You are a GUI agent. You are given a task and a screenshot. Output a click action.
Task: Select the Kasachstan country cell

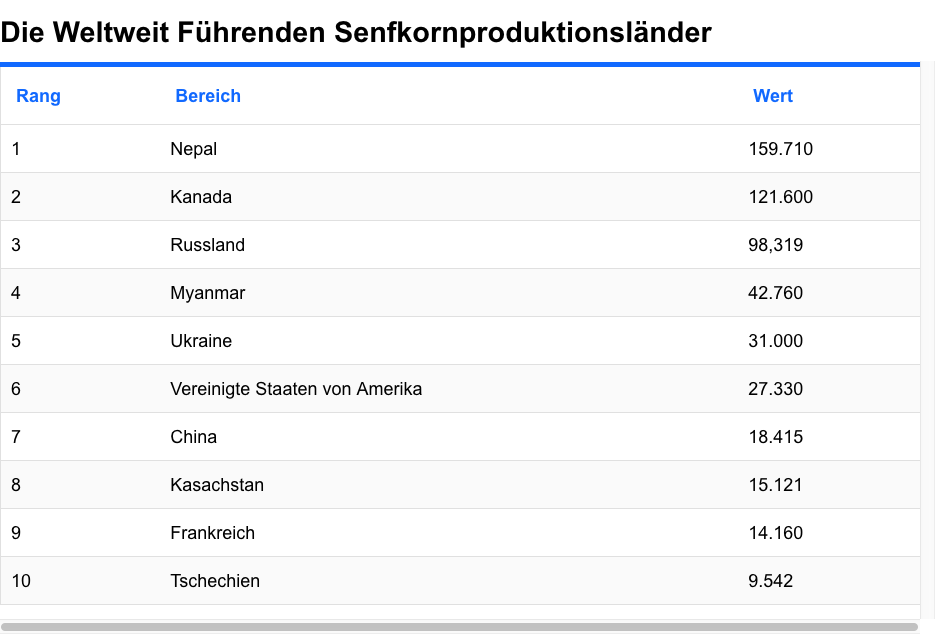217,485
